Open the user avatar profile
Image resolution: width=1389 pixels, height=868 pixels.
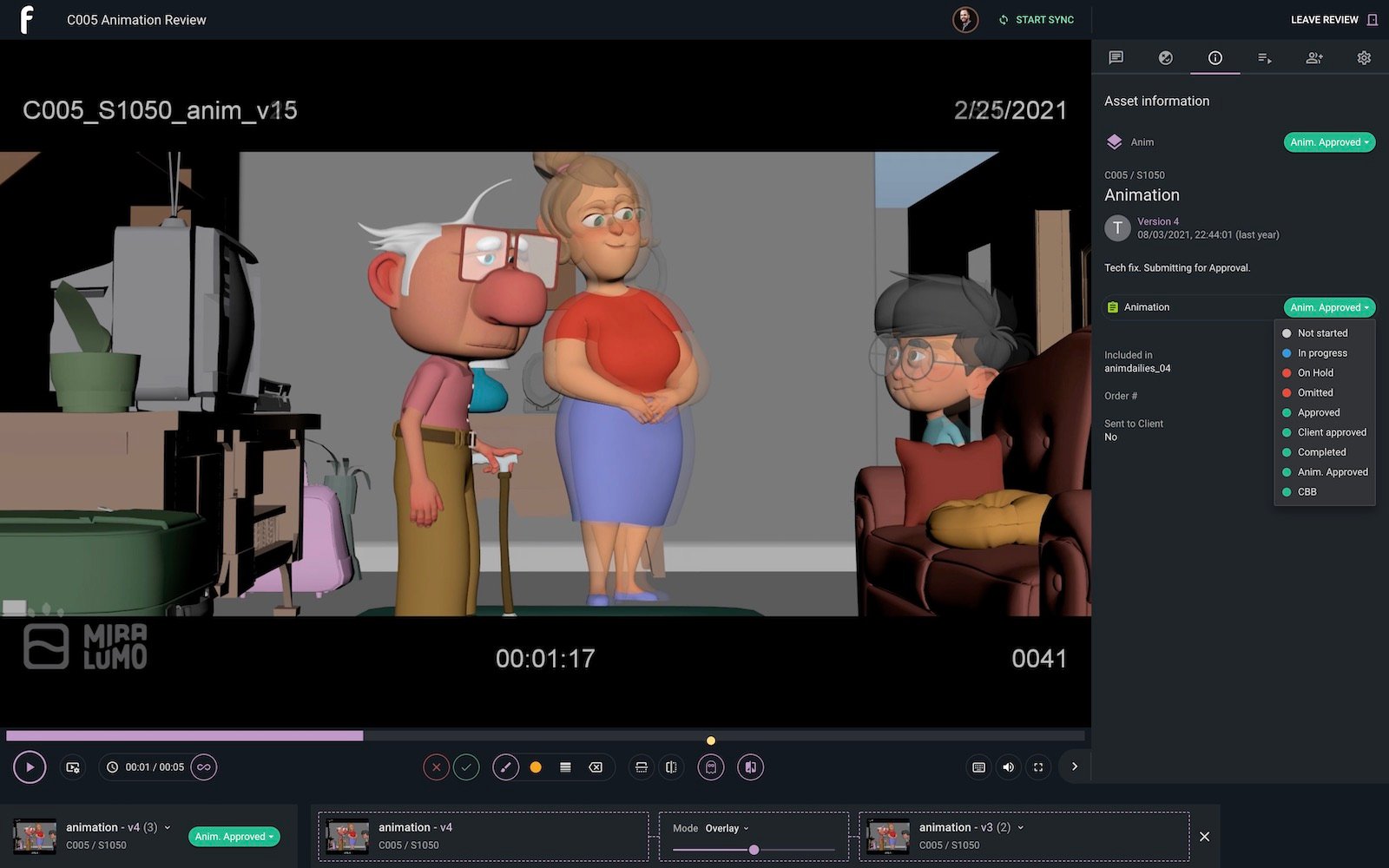click(x=965, y=19)
